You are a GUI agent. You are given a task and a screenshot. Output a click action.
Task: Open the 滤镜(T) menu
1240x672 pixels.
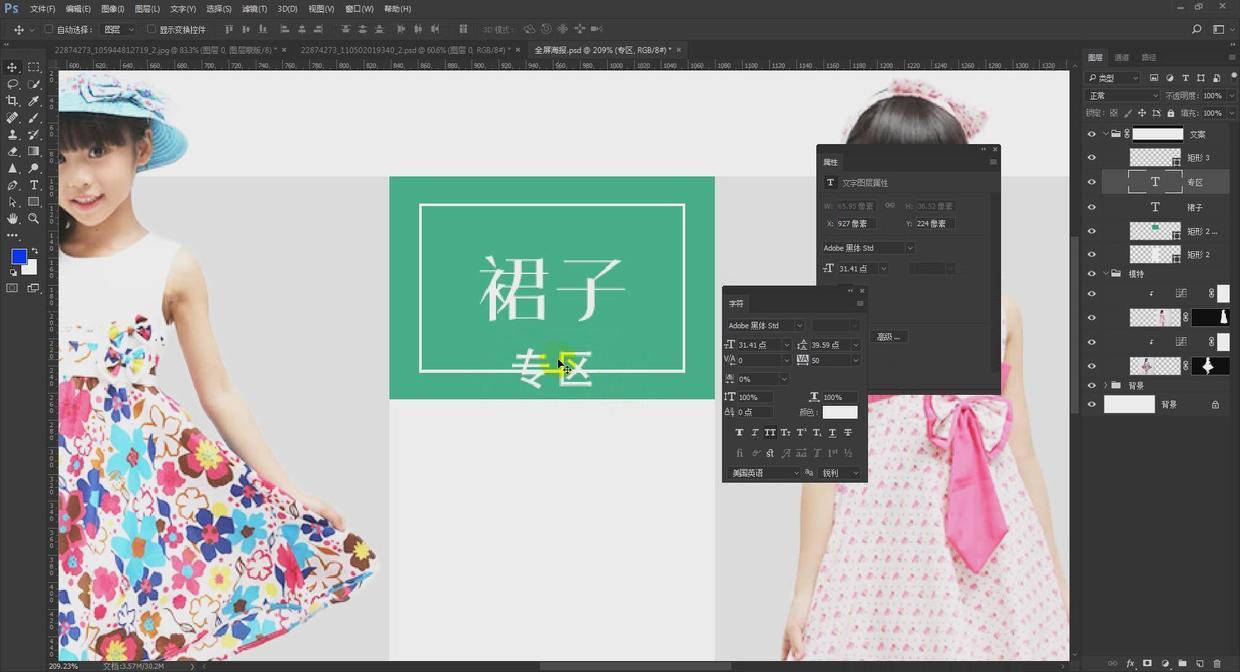(255, 9)
